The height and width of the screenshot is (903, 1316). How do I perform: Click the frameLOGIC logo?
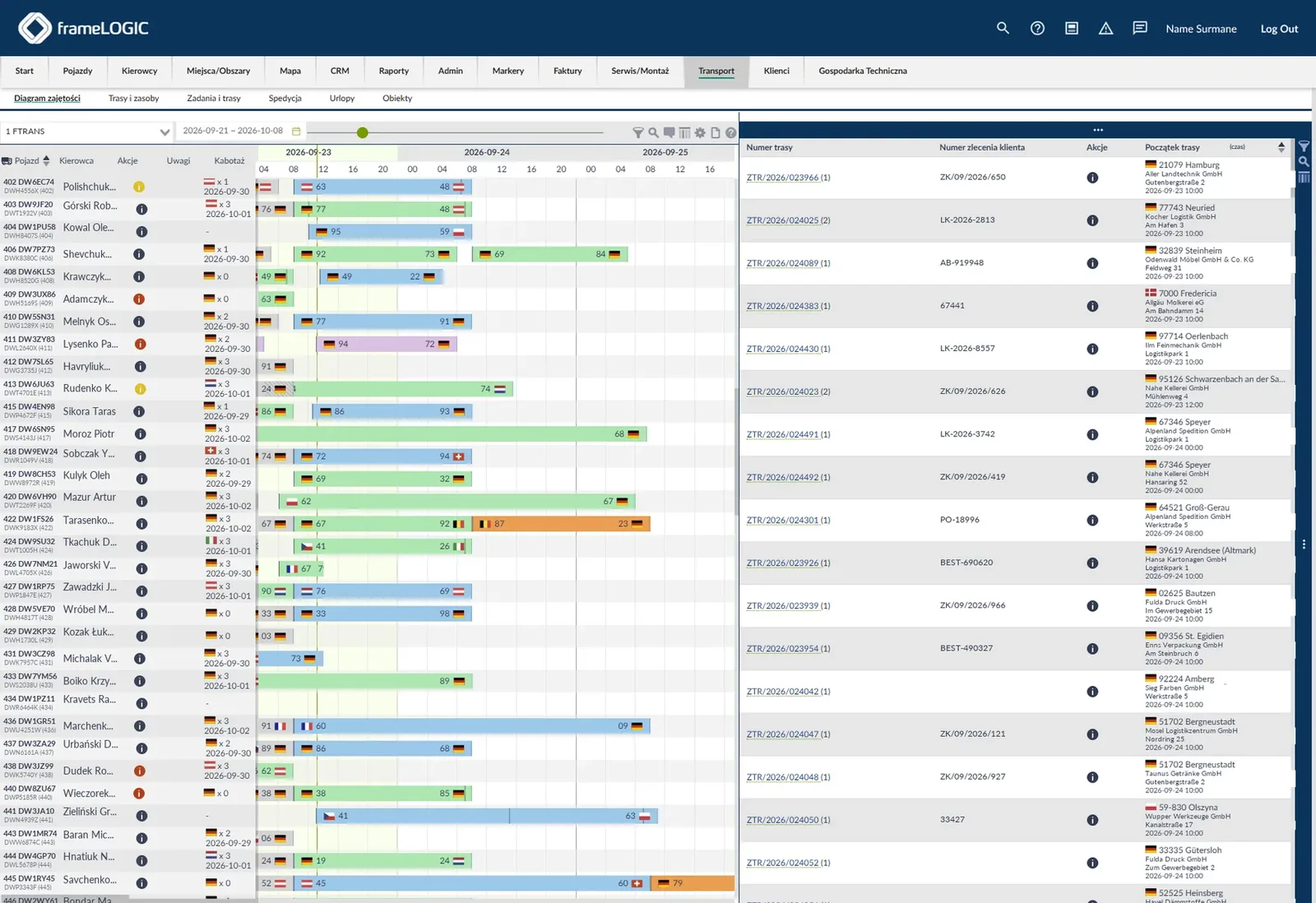(83, 28)
